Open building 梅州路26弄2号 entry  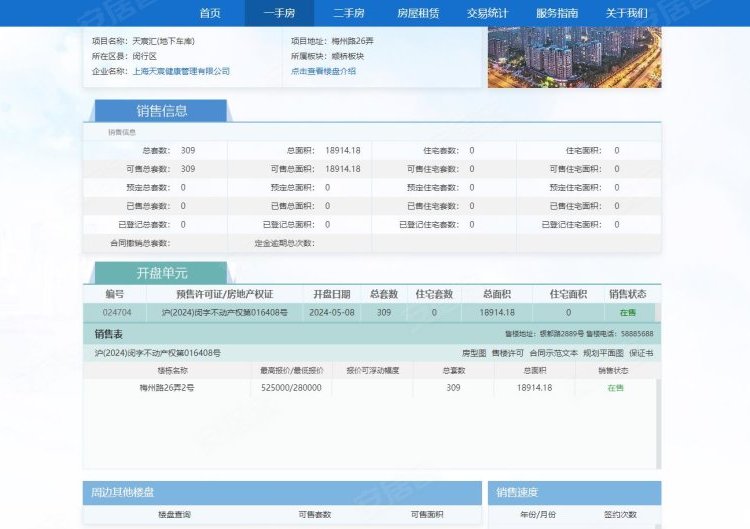point(173,387)
